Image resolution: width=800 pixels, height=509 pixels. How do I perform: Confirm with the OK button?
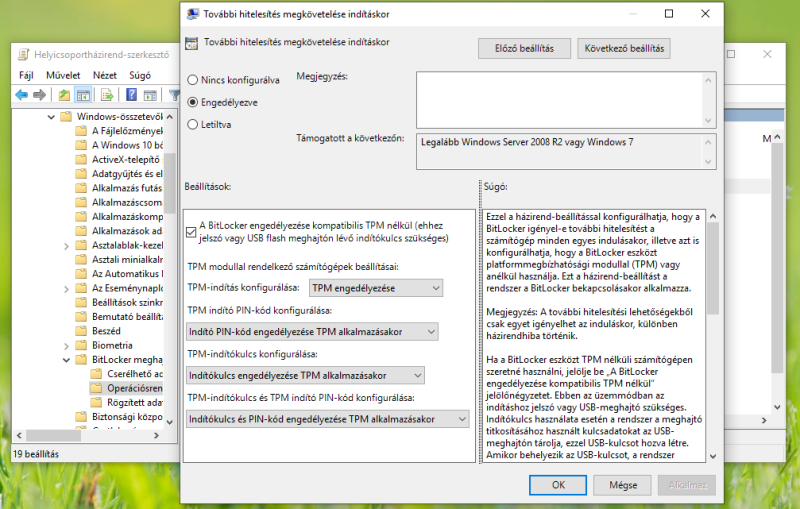(558, 485)
